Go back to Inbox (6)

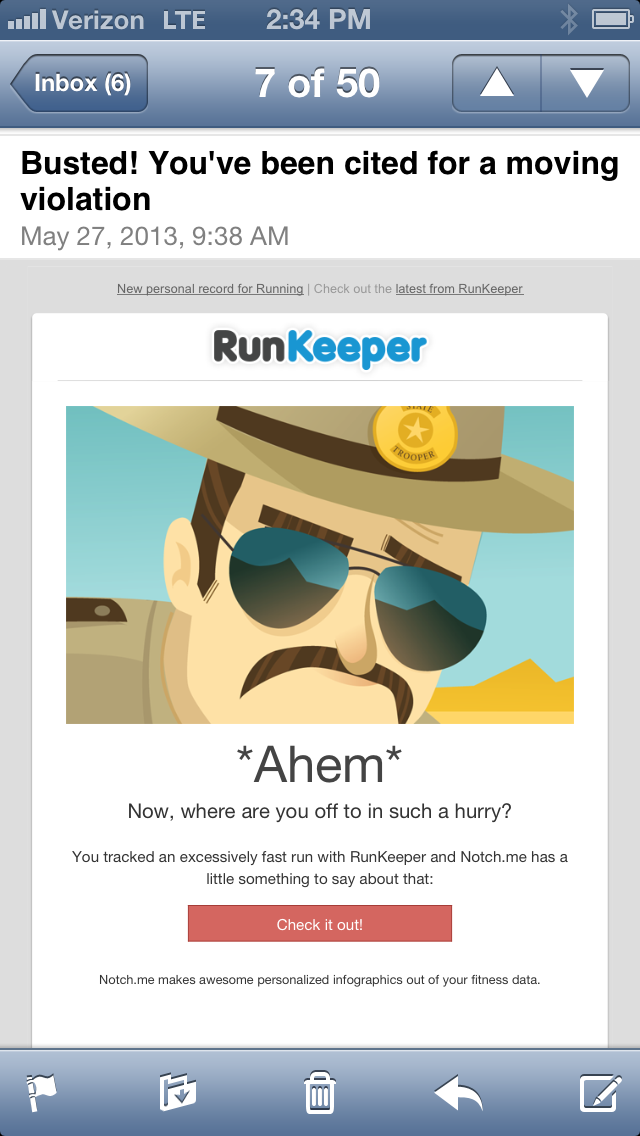[x=80, y=83]
